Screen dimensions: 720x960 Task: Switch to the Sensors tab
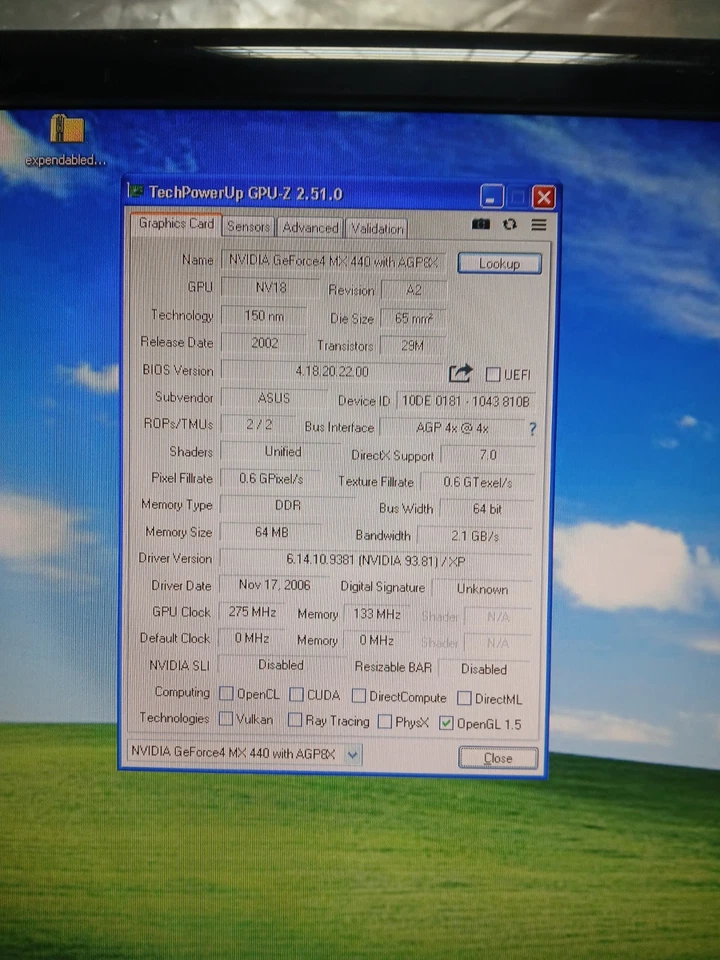pos(248,227)
